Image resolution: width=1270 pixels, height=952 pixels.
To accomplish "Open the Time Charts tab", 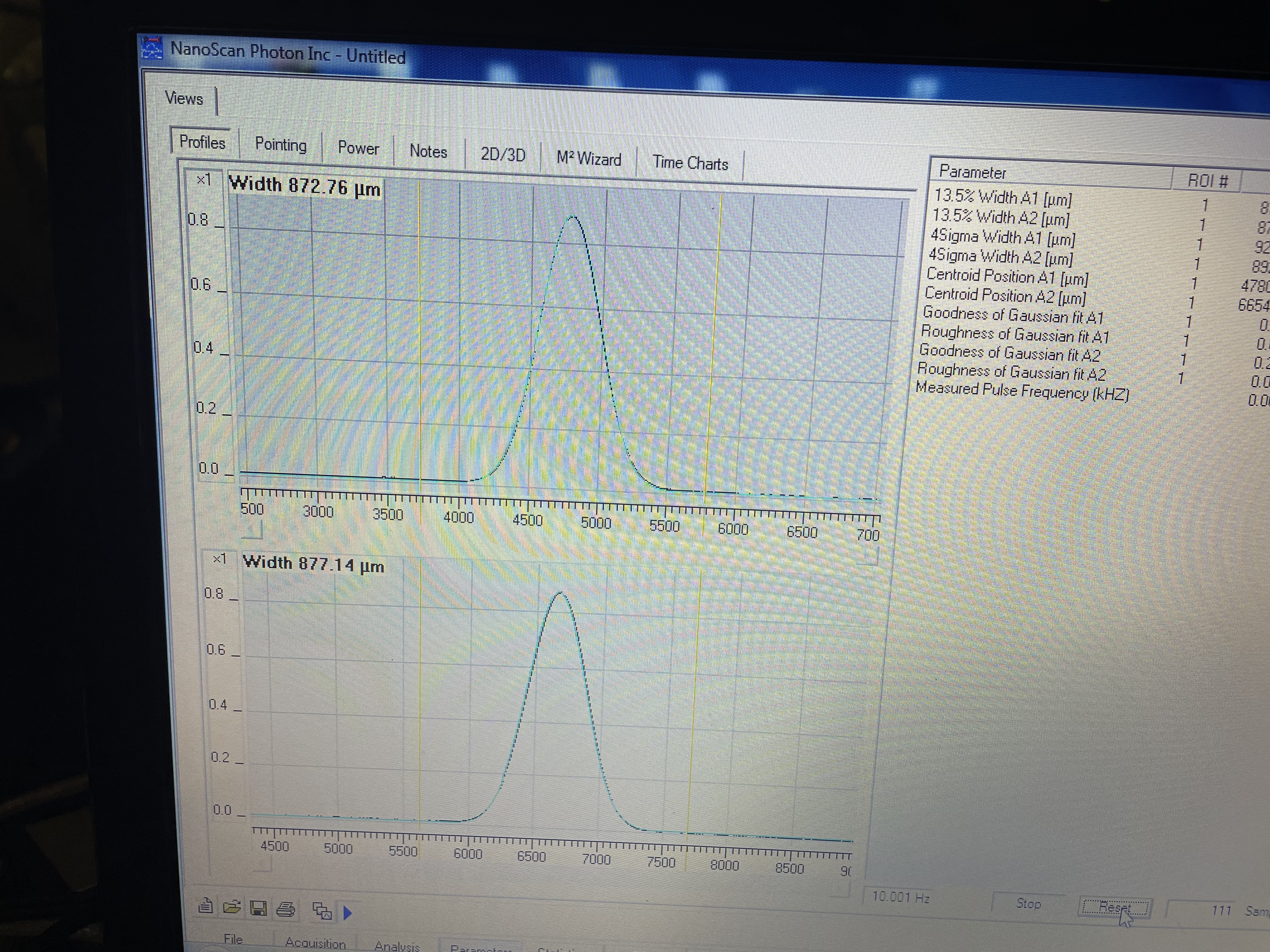I will pos(690,163).
